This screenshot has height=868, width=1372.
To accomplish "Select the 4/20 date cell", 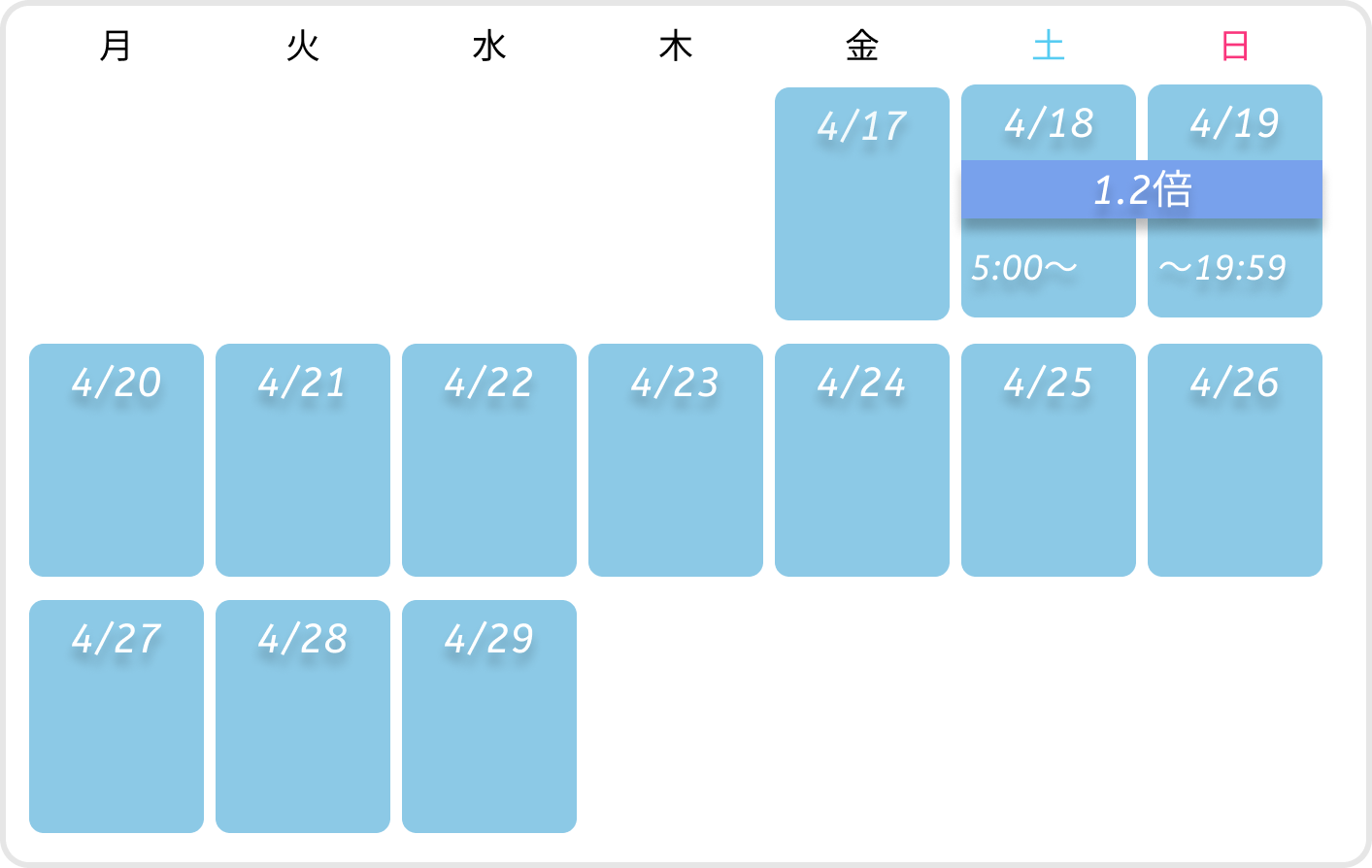I will click(x=117, y=460).
